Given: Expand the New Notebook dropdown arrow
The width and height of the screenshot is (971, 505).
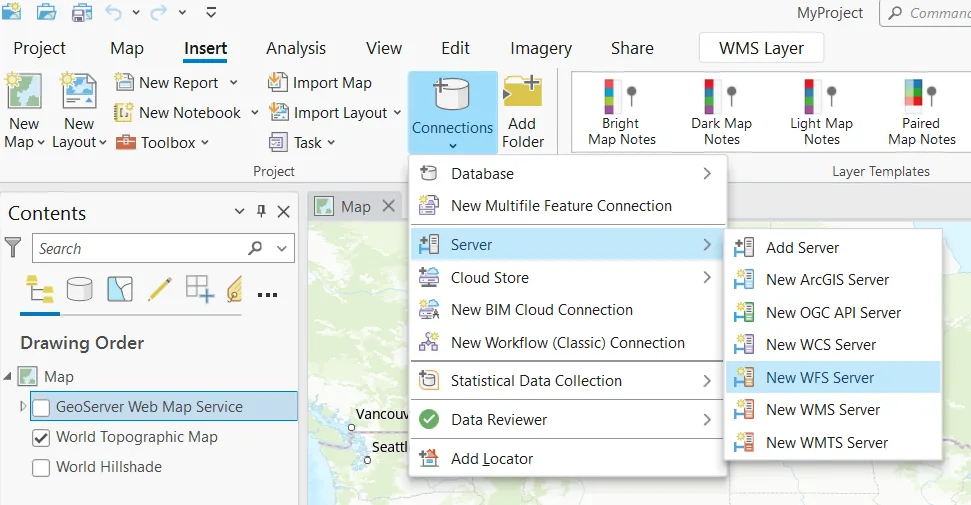Looking at the screenshot, I should [255, 113].
